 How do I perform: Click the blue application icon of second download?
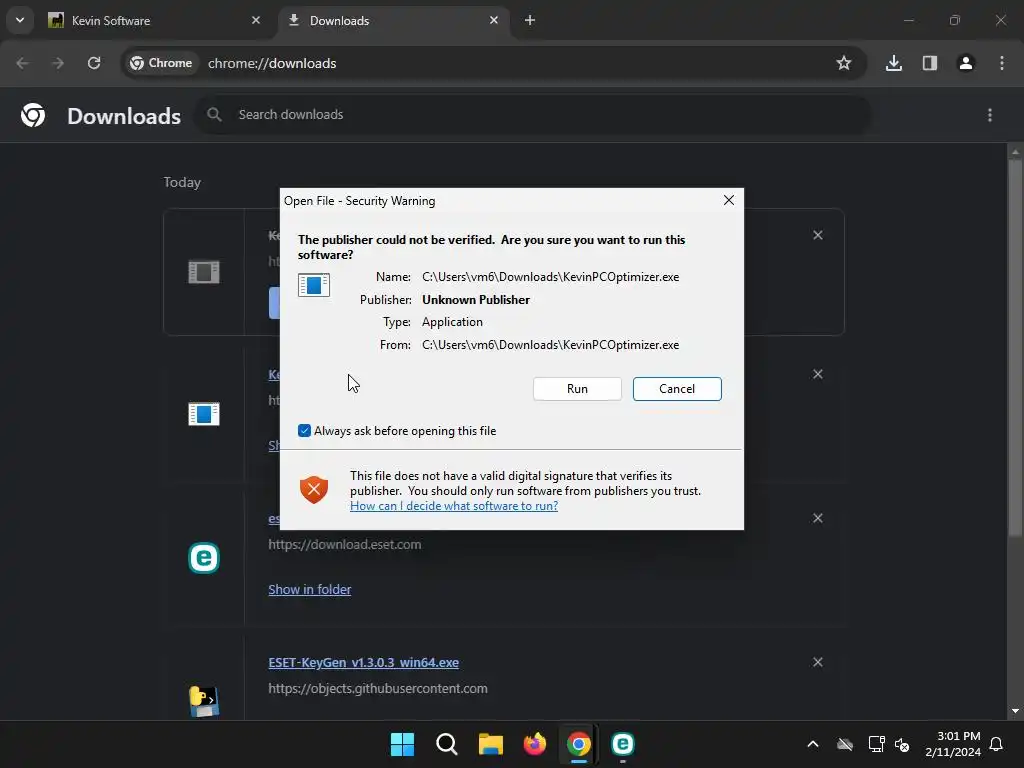(x=204, y=414)
